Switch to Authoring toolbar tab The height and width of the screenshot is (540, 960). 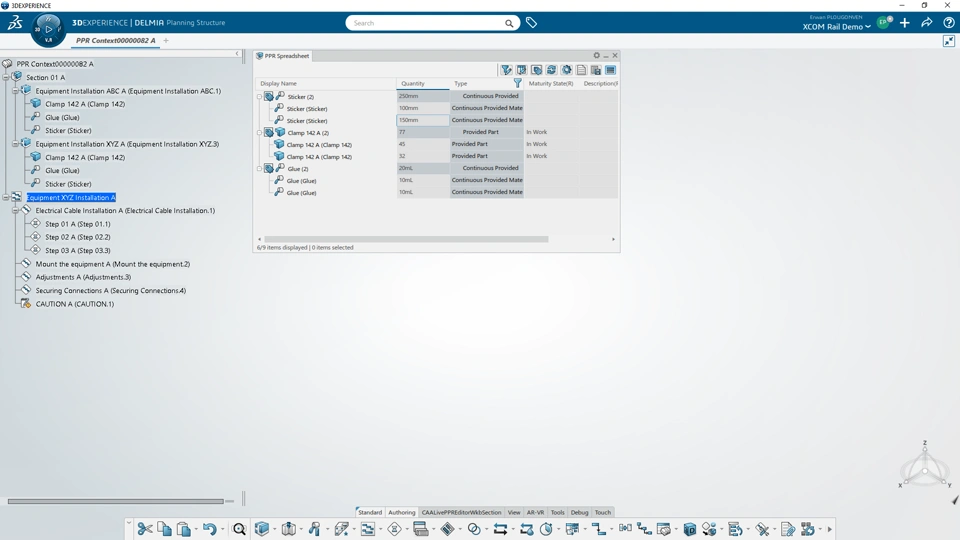click(402, 512)
